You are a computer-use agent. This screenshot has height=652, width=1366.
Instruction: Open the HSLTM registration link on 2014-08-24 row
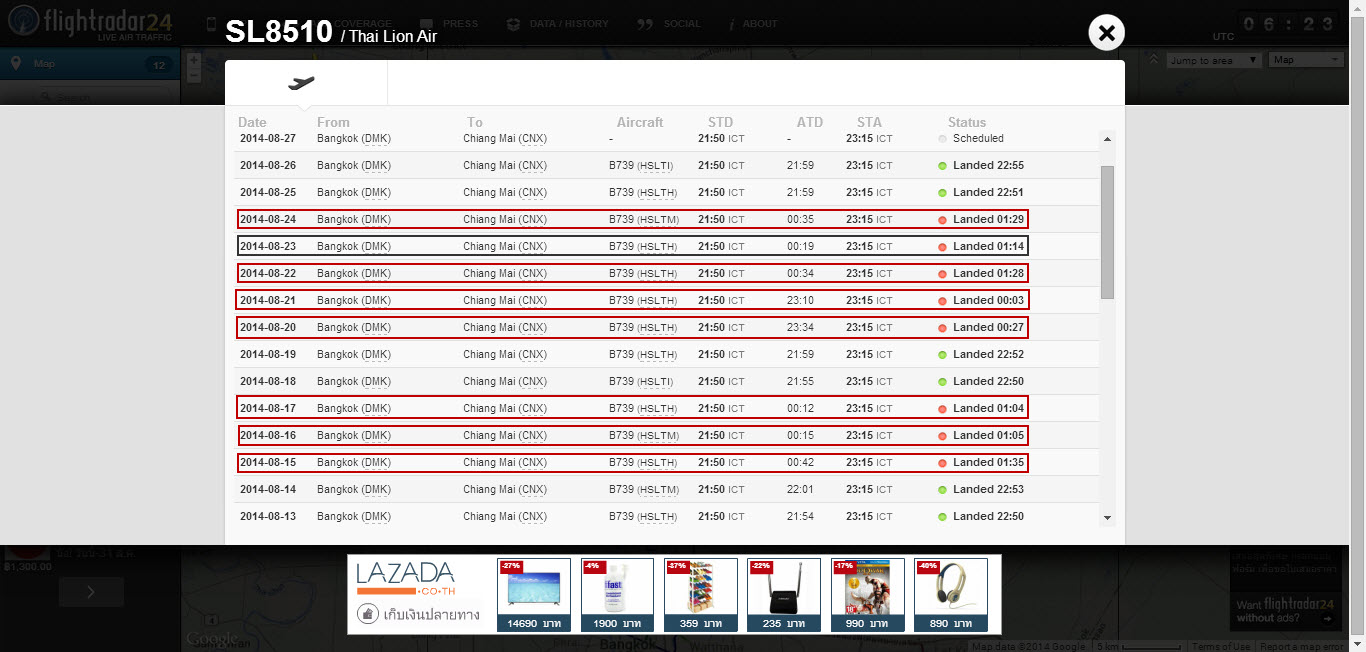658,219
